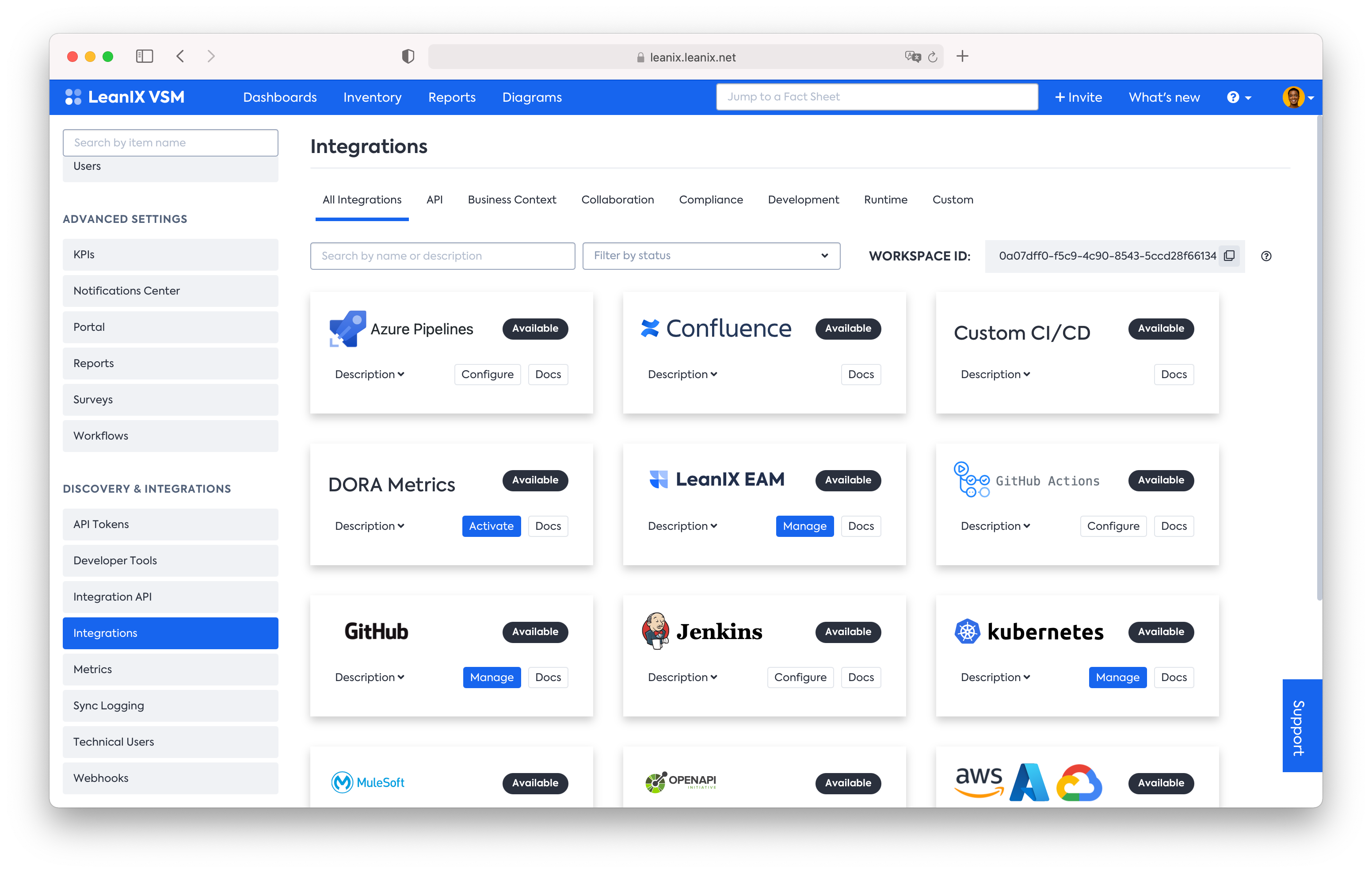
Task: Click the Invite button
Action: tap(1078, 97)
